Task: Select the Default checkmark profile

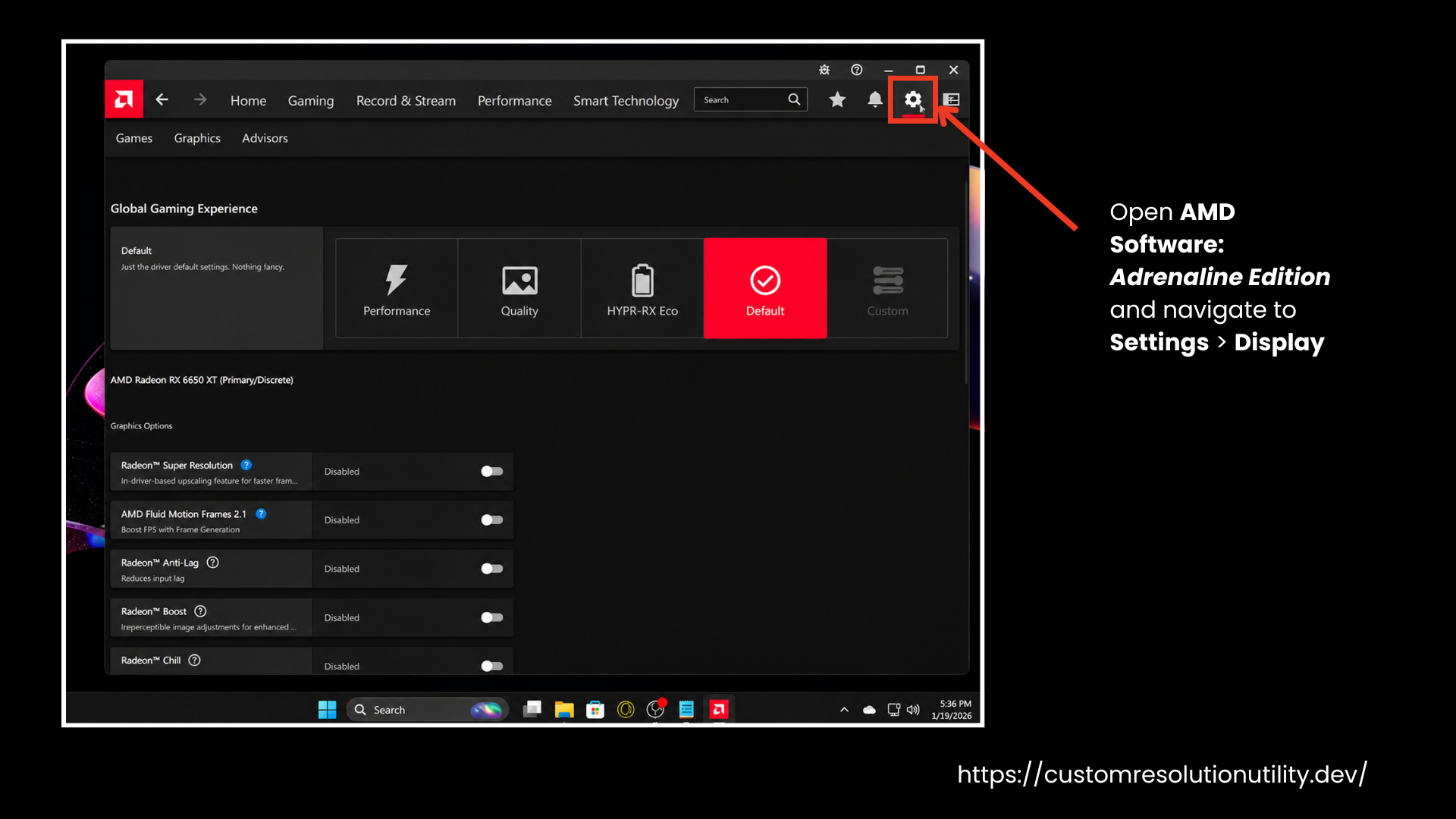Action: tap(765, 288)
